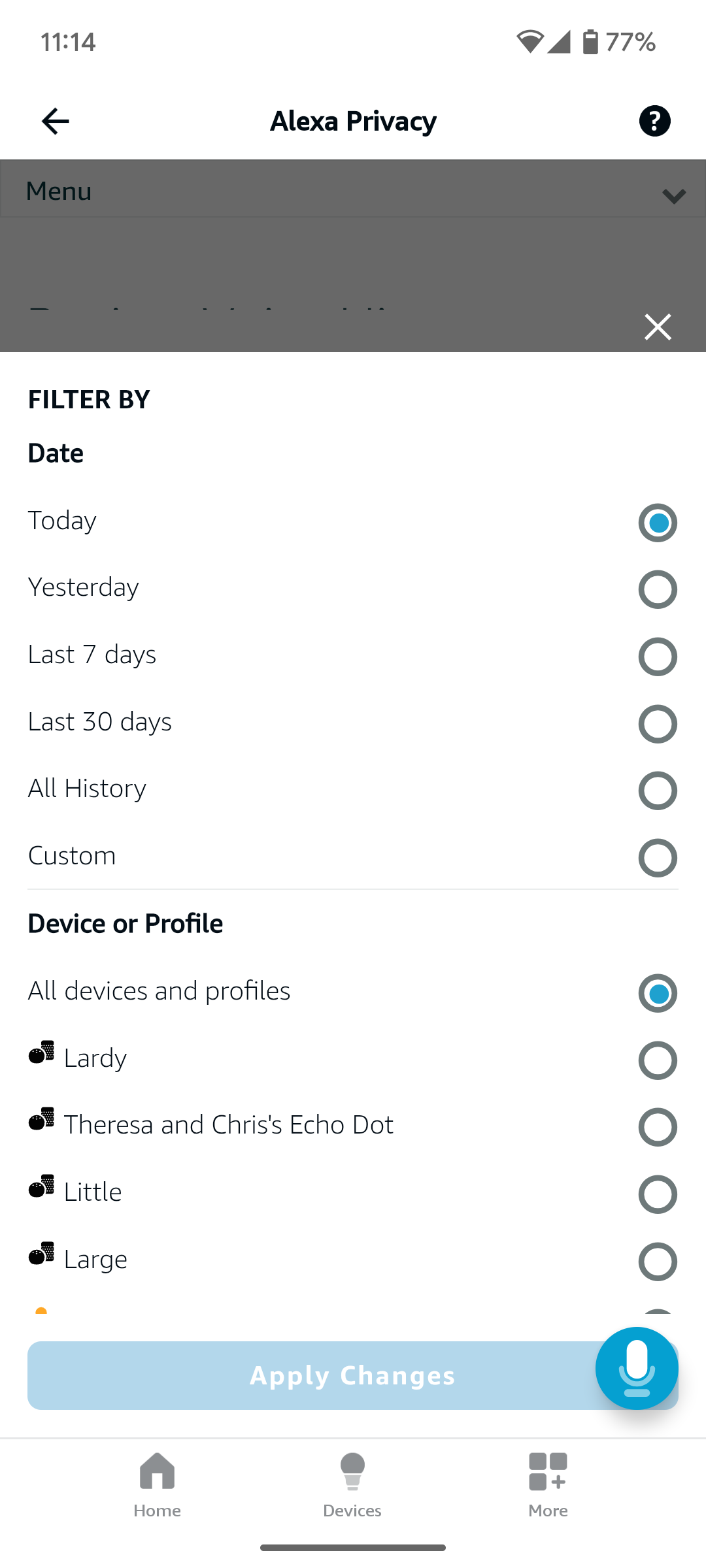The width and height of the screenshot is (706, 1568).
Task: Select the Last 7 days radio button
Action: (x=658, y=657)
